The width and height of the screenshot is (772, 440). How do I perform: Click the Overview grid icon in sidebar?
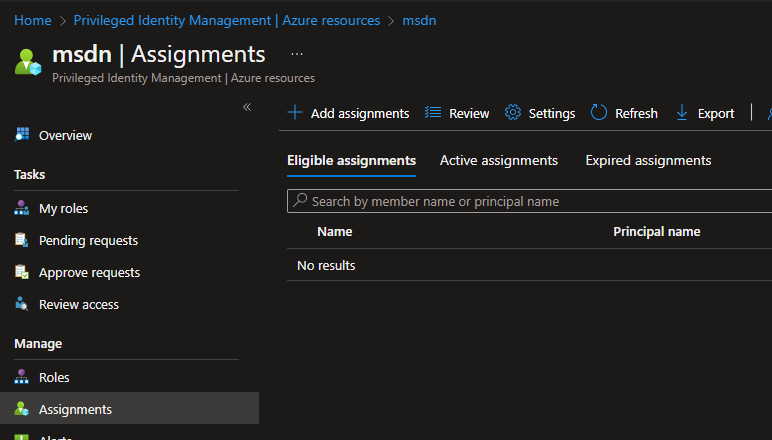[22, 135]
